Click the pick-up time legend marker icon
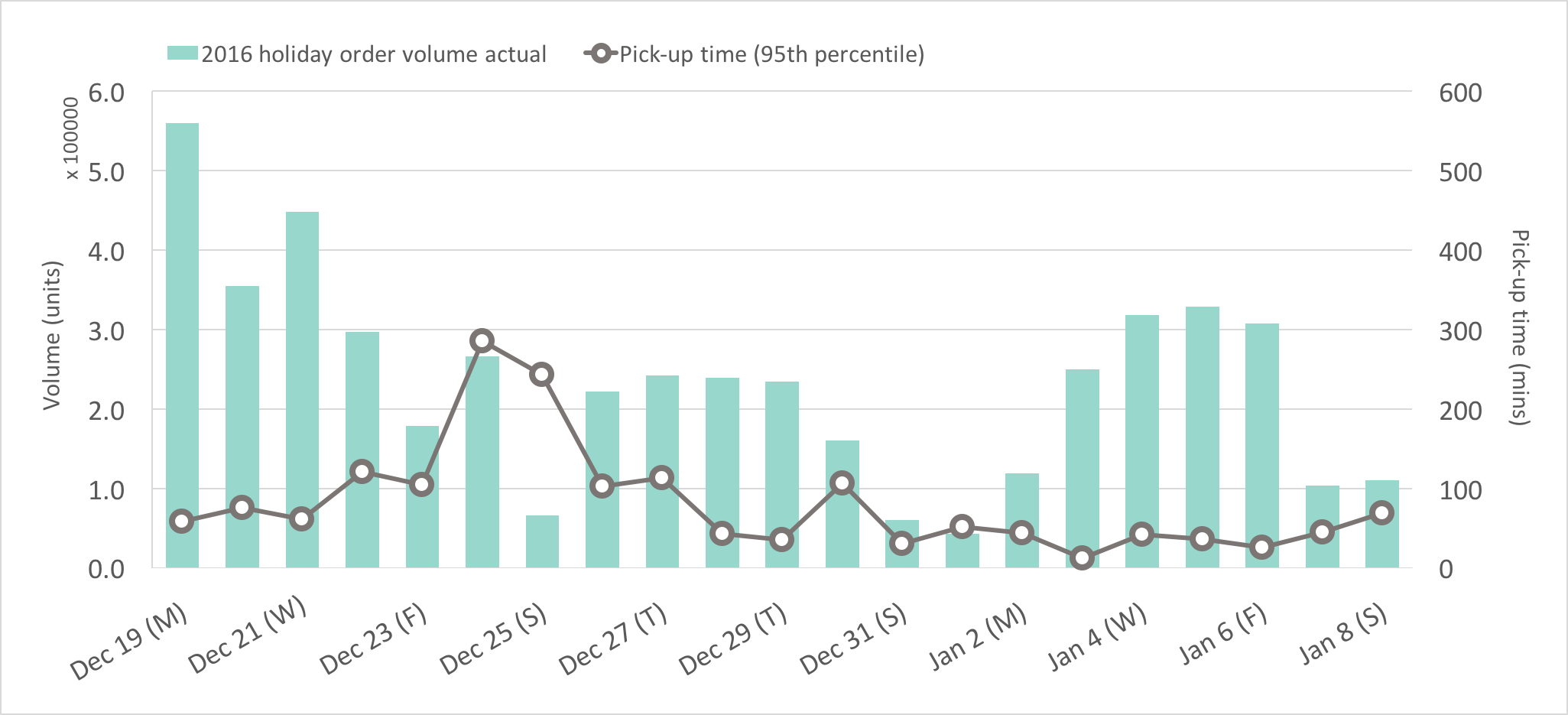The image size is (1568, 715). (601, 54)
